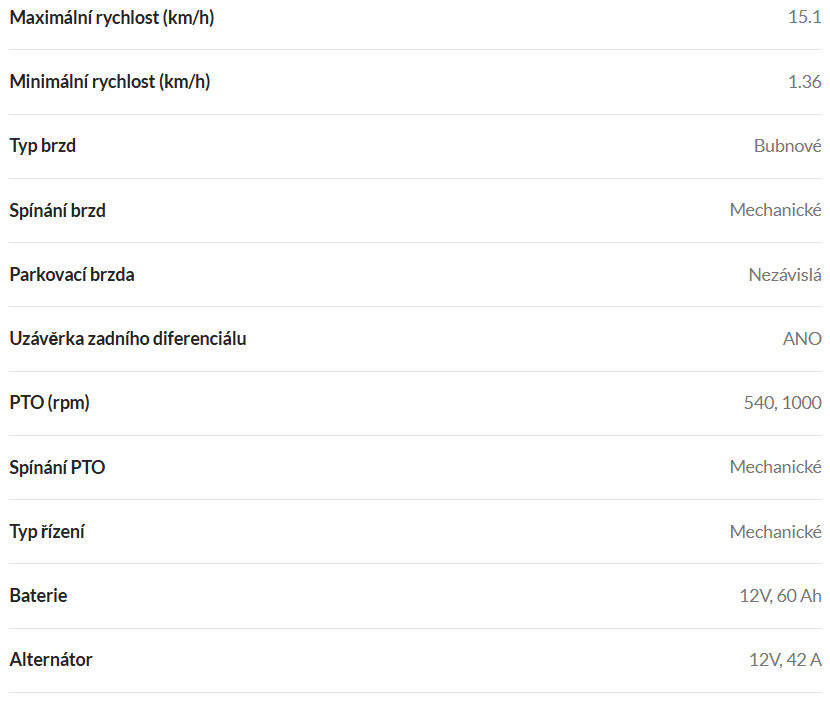Screen dimensions: 830x701
Task: Click the Parkovací brzda label
Action: pos(71,275)
